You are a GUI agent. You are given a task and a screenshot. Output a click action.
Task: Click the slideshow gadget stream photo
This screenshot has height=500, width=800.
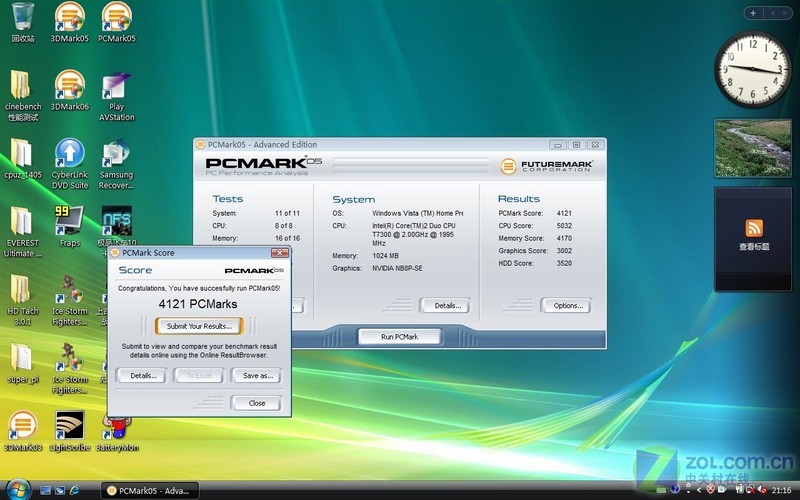click(x=753, y=148)
